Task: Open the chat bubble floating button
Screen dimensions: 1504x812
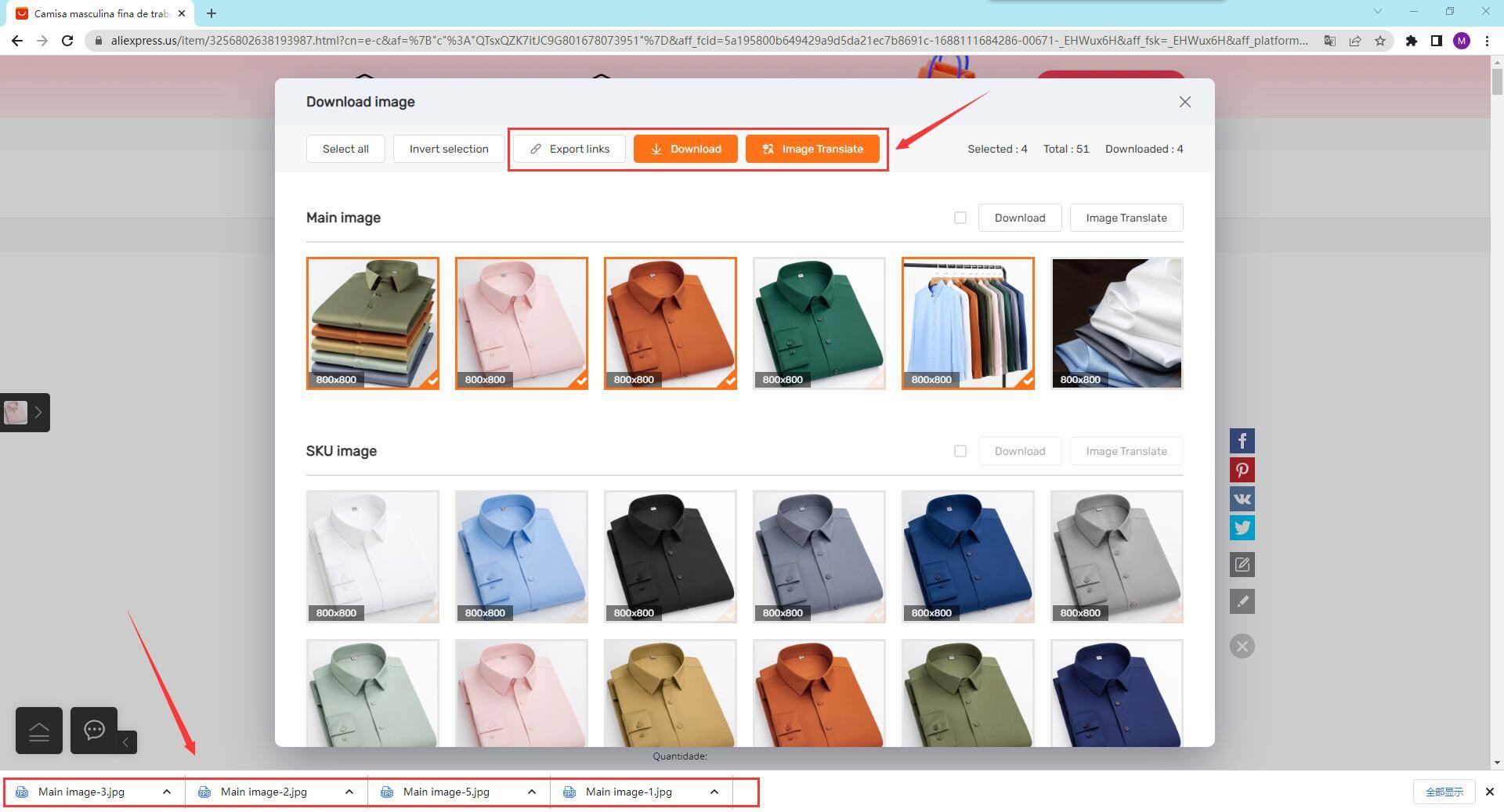Action: pos(94,731)
